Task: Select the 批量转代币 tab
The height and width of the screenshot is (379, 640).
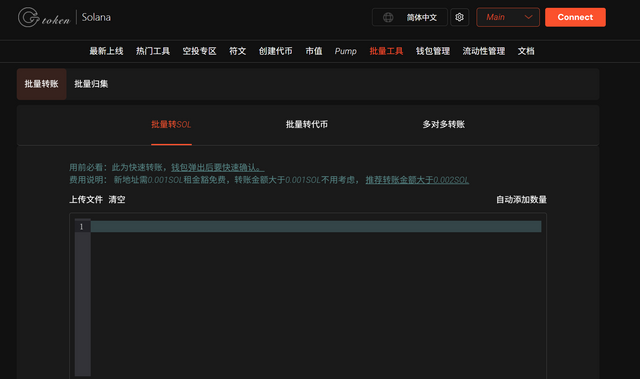Action: coord(307,124)
